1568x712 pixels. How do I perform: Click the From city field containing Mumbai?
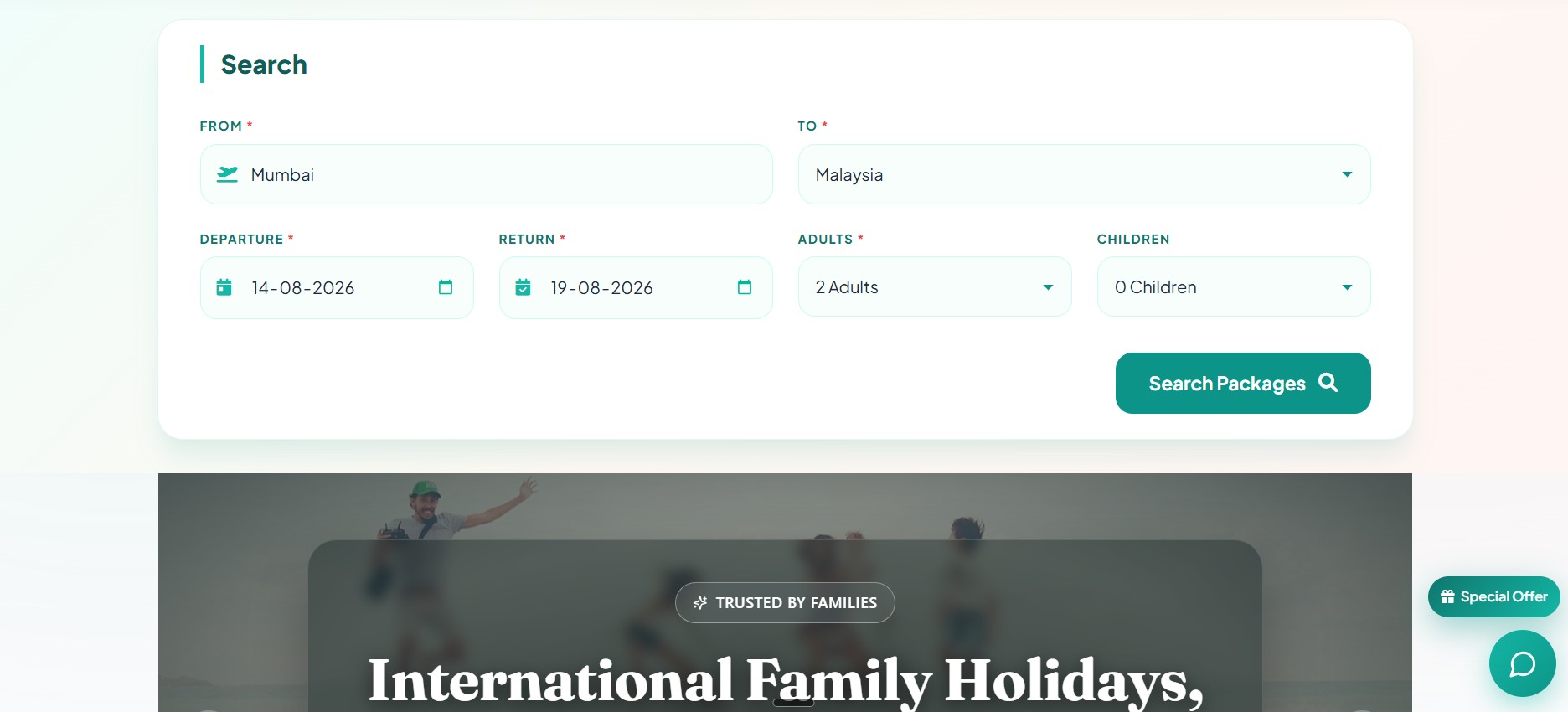(486, 174)
